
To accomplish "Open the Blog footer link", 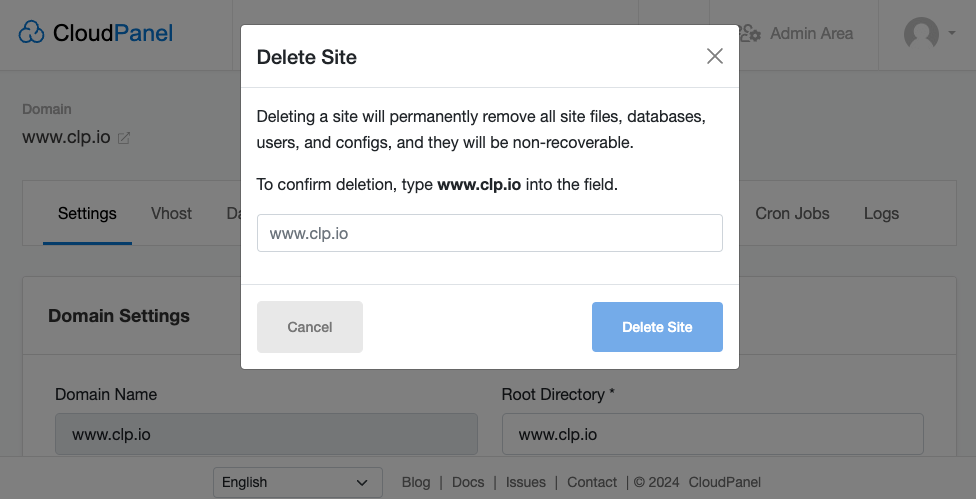I will (415, 482).
